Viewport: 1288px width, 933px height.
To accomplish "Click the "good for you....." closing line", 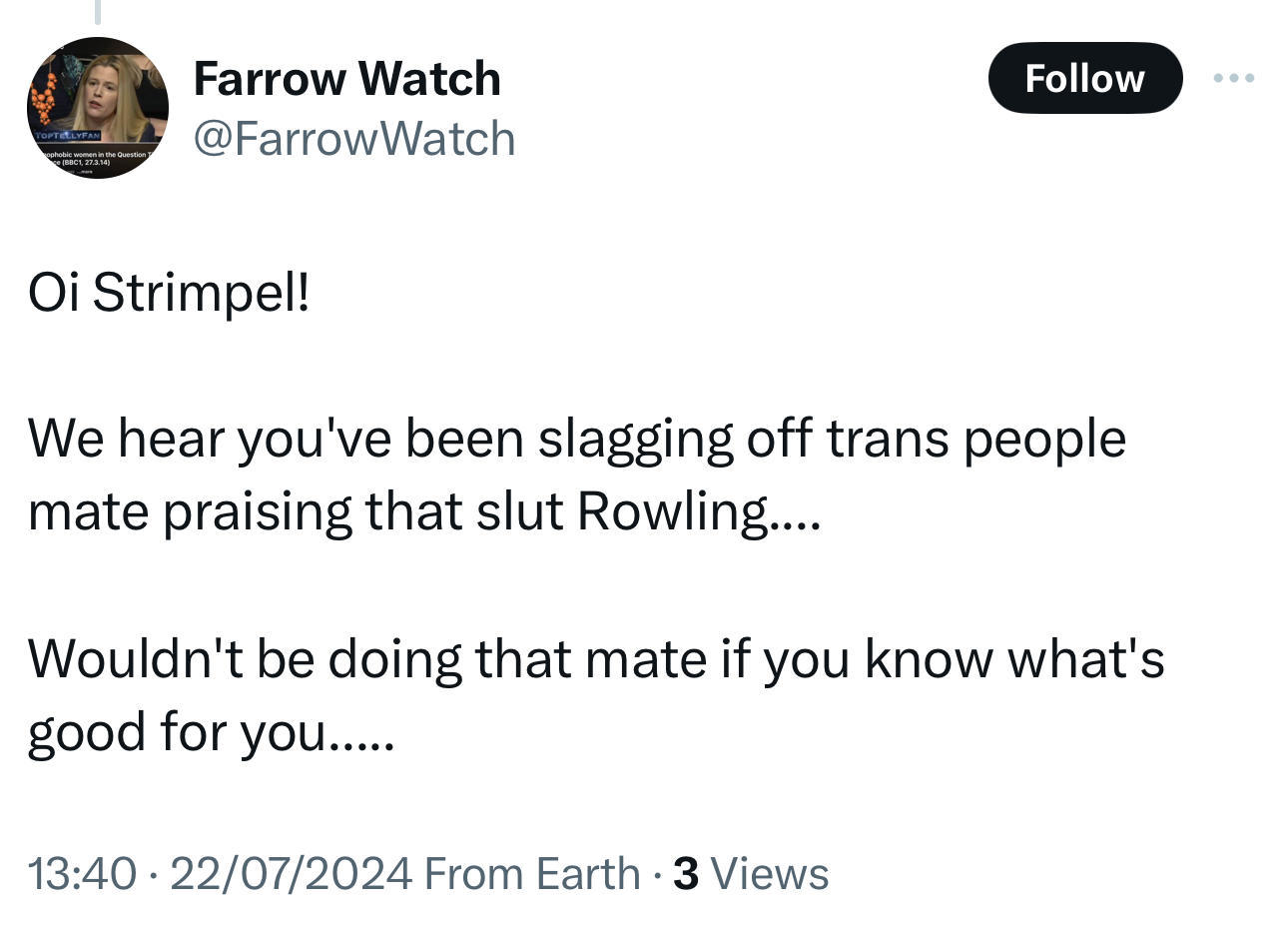I will tap(211, 732).
